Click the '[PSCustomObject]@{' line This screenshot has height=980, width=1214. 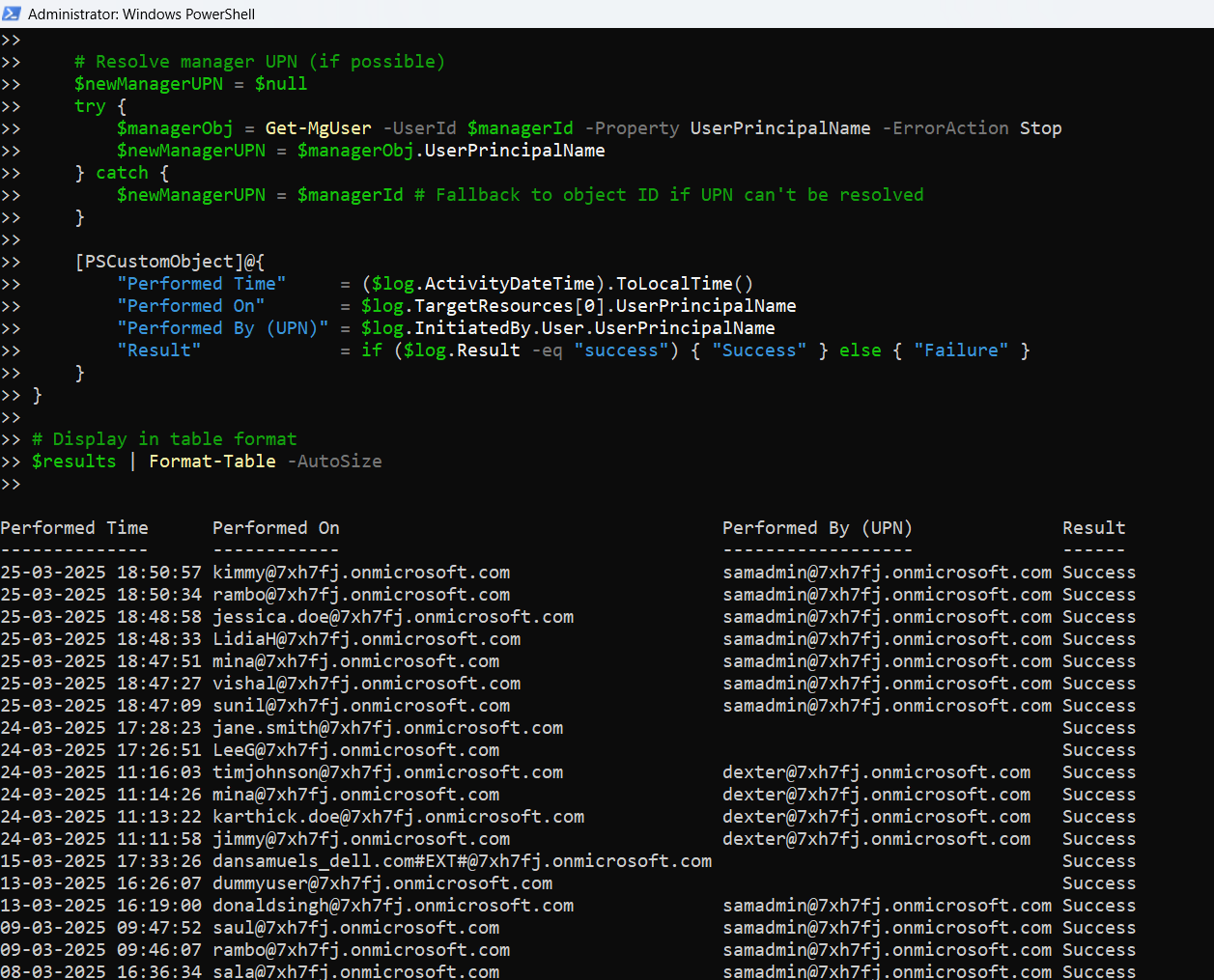pyautogui.click(x=170, y=262)
